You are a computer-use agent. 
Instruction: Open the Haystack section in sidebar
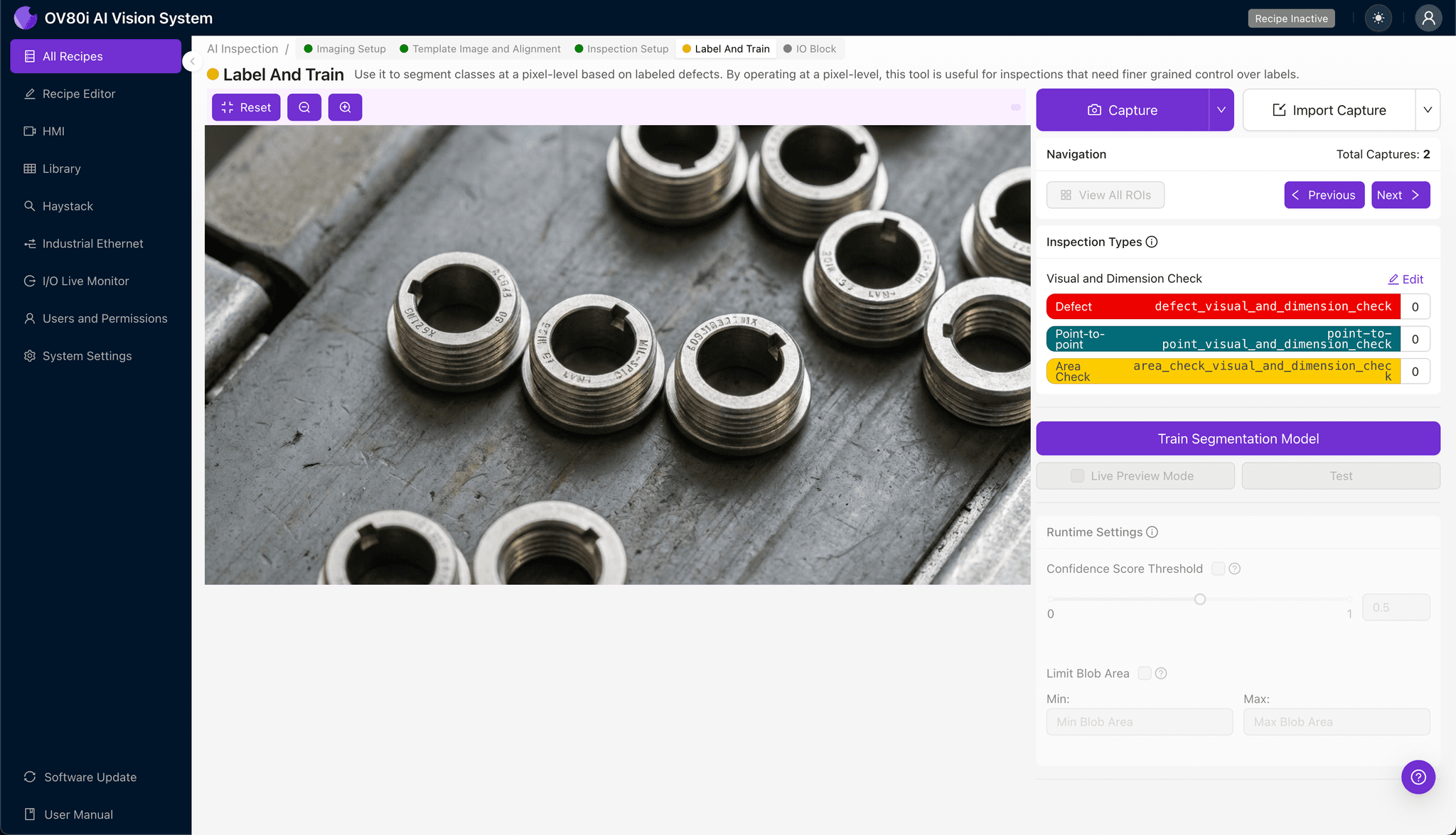pos(69,205)
